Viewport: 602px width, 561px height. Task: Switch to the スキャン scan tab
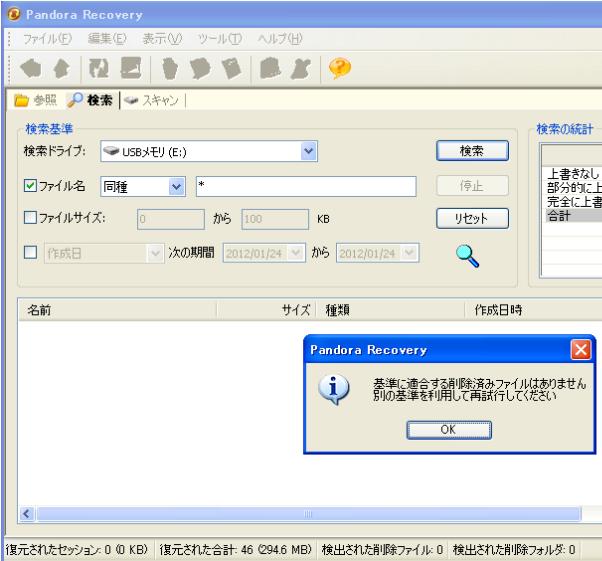pos(152,100)
